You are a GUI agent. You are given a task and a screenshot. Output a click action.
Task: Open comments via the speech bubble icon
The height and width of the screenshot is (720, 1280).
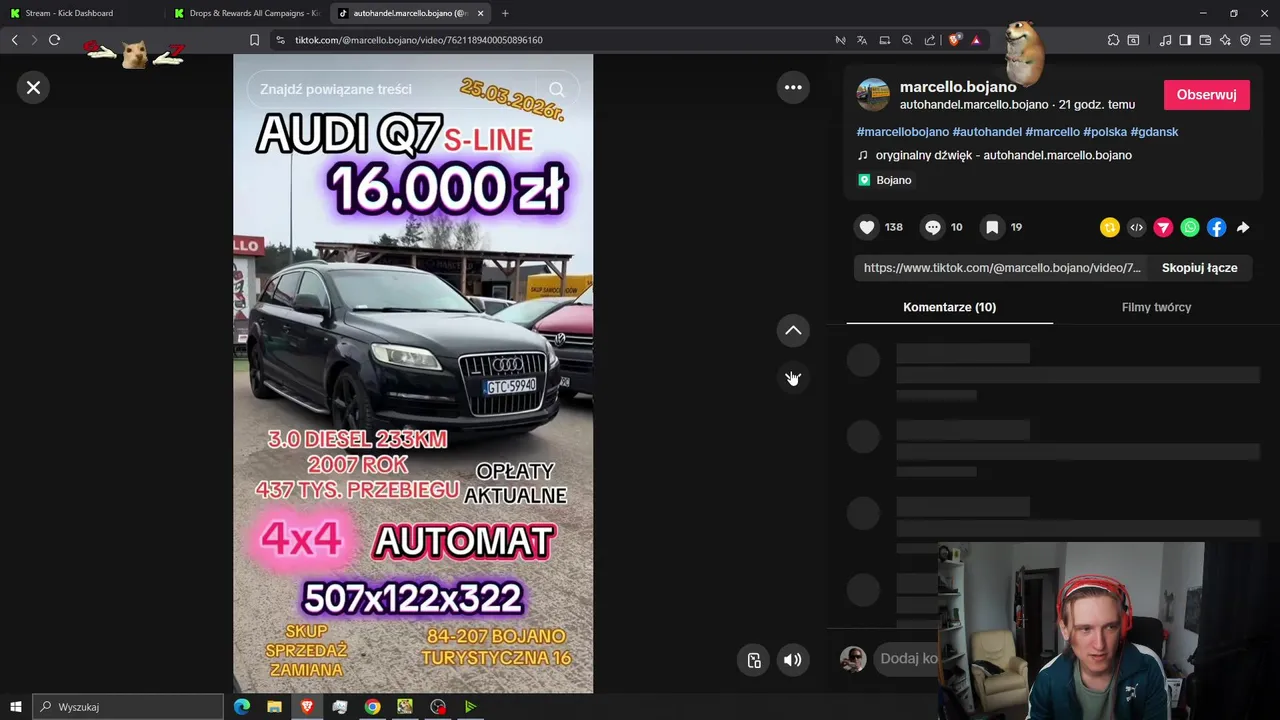(933, 227)
